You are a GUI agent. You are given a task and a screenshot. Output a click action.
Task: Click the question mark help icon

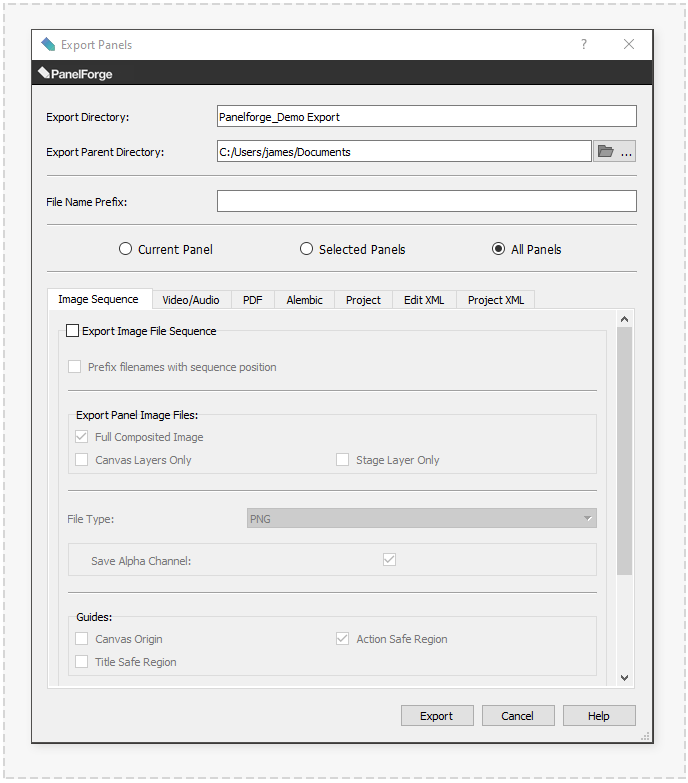click(584, 45)
